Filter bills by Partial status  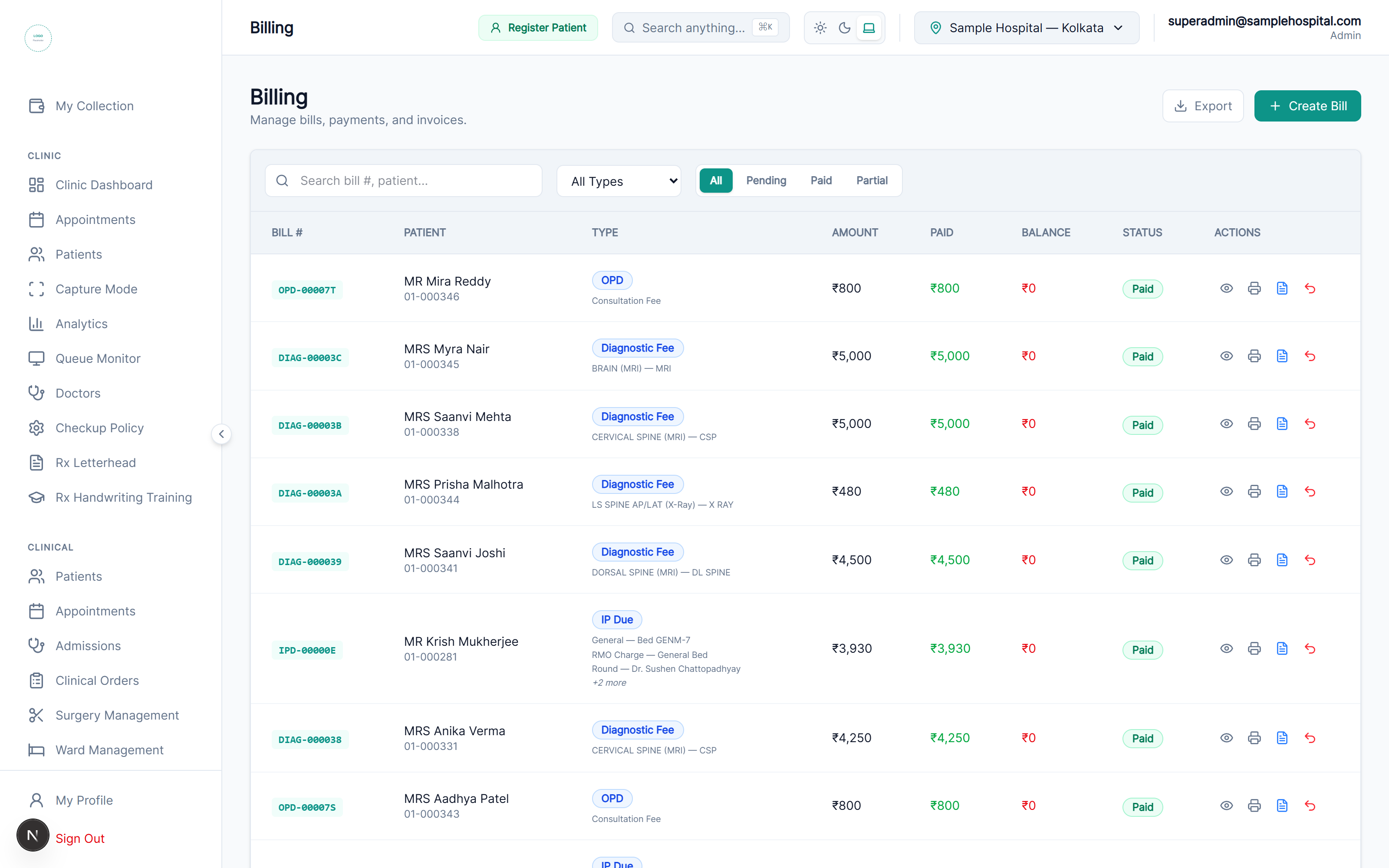872,180
